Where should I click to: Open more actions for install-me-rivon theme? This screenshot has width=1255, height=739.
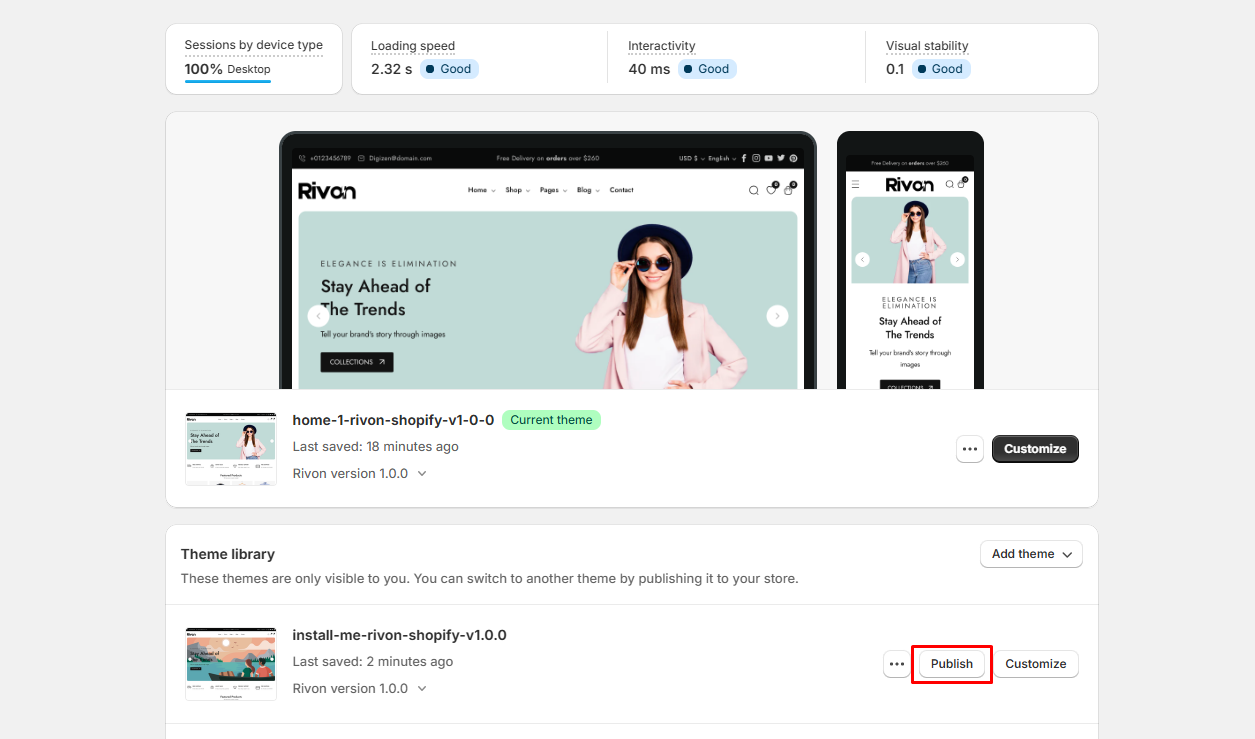(x=897, y=664)
